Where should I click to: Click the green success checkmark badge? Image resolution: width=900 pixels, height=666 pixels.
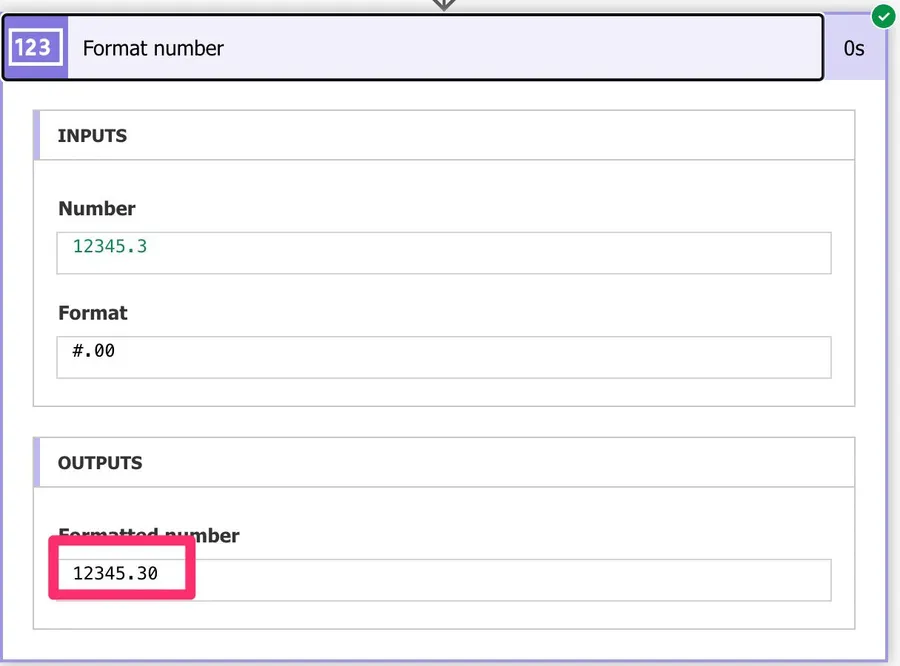coord(883,17)
